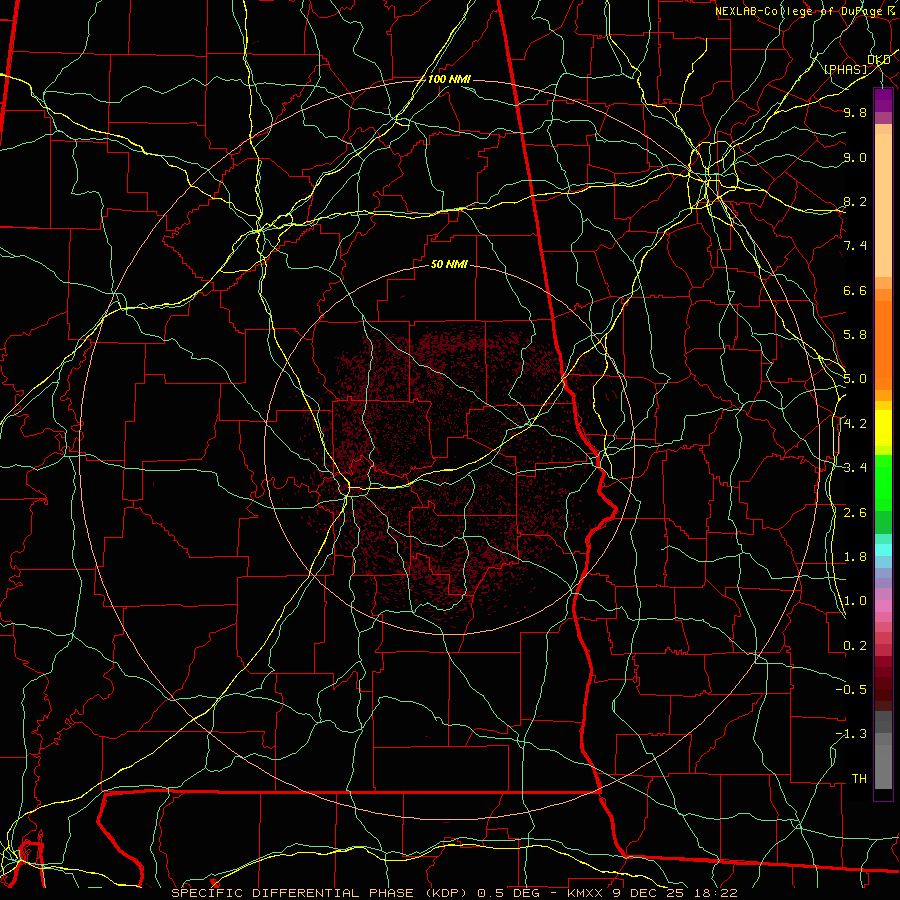This screenshot has width=900, height=900.
Task: Click the DKD [PHAS] unit label above colorbar
Action: click(857, 64)
